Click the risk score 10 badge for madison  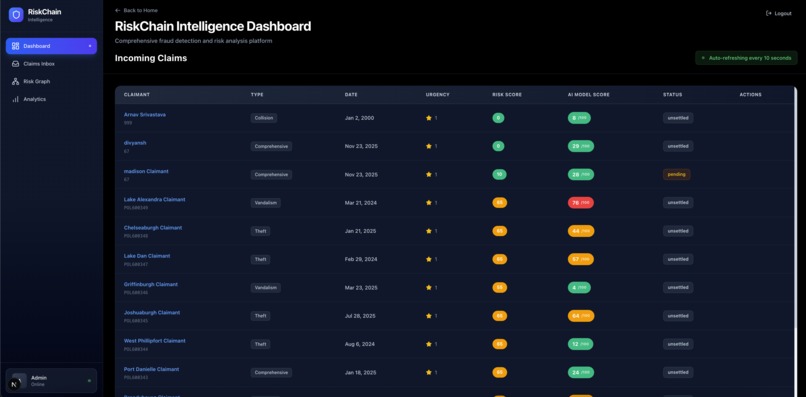click(x=499, y=174)
